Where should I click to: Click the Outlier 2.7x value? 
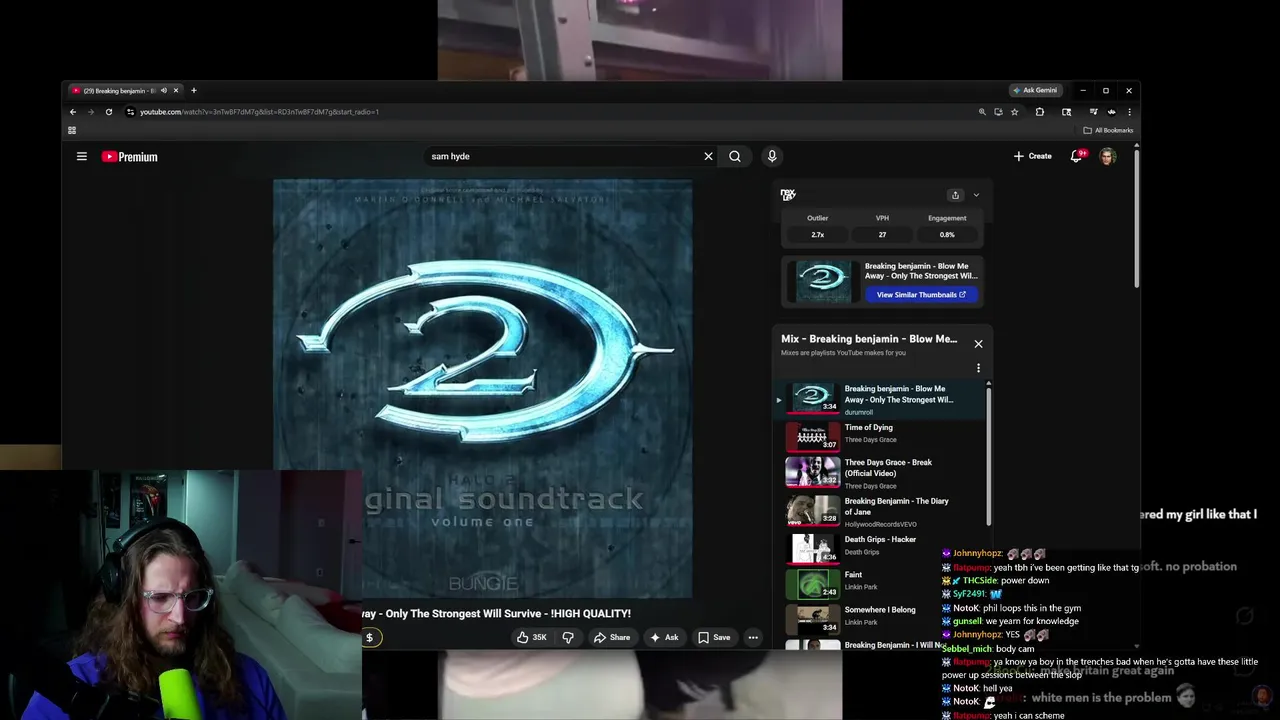pyautogui.click(x=818, y=235)
